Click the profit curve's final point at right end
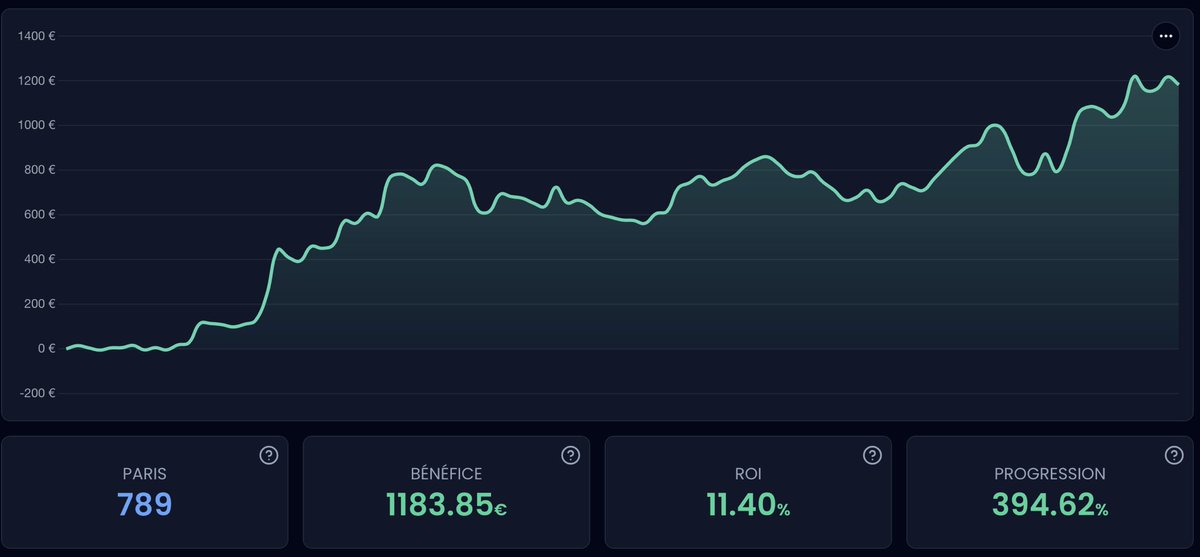The height and width of the screenshot is (557, 1200). (1178, 84)
